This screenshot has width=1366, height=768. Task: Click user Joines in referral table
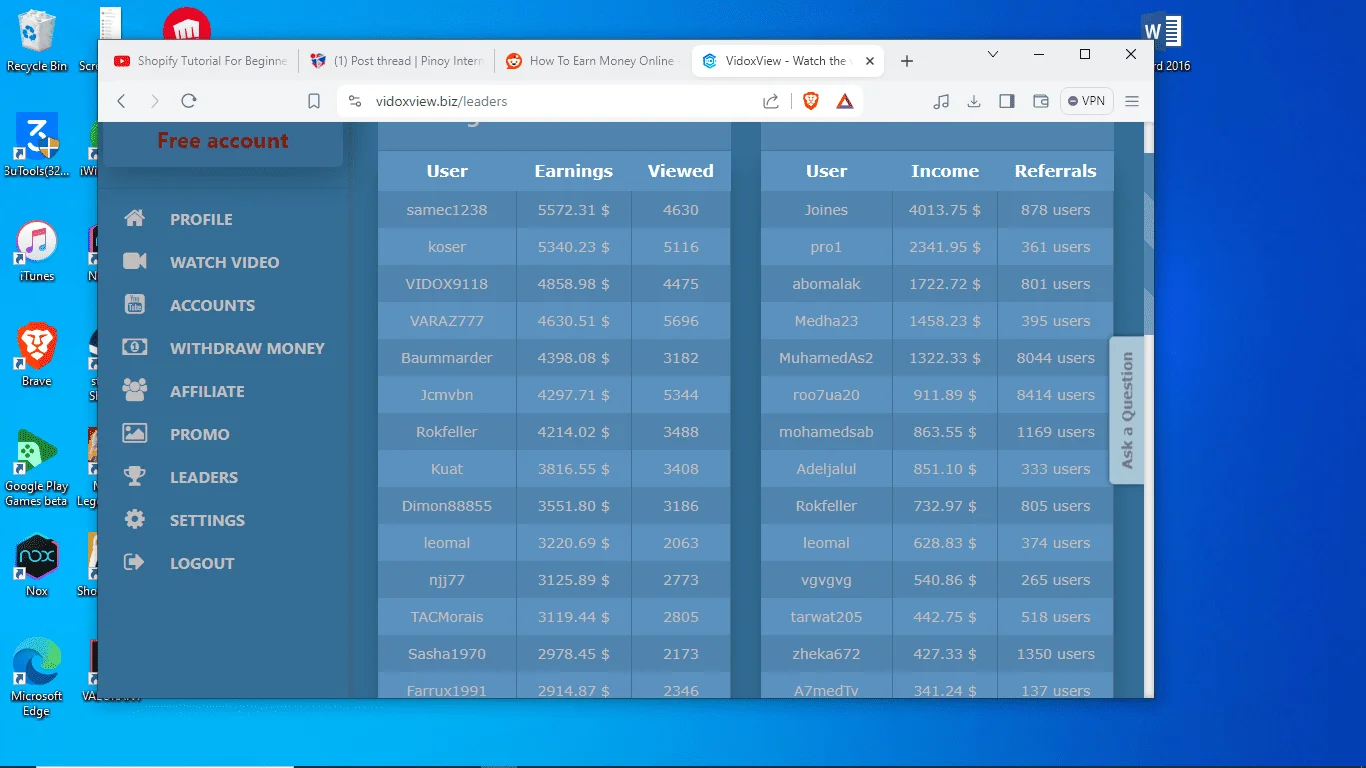tap(827, 210)
